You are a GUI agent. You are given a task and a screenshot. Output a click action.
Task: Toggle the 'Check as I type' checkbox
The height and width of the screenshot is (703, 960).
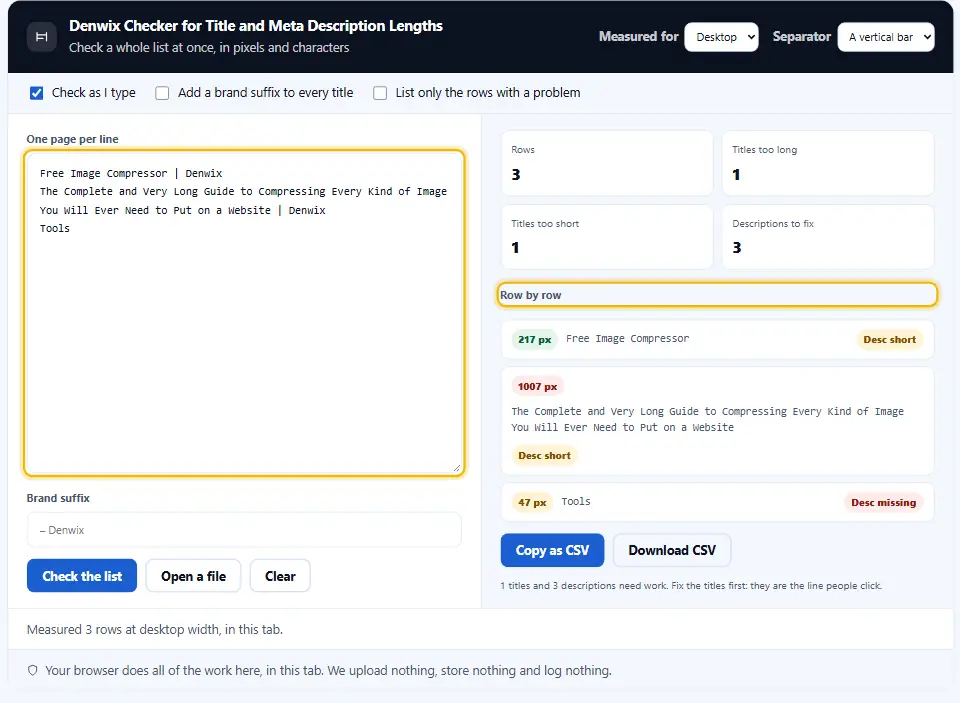coord(37,93)
